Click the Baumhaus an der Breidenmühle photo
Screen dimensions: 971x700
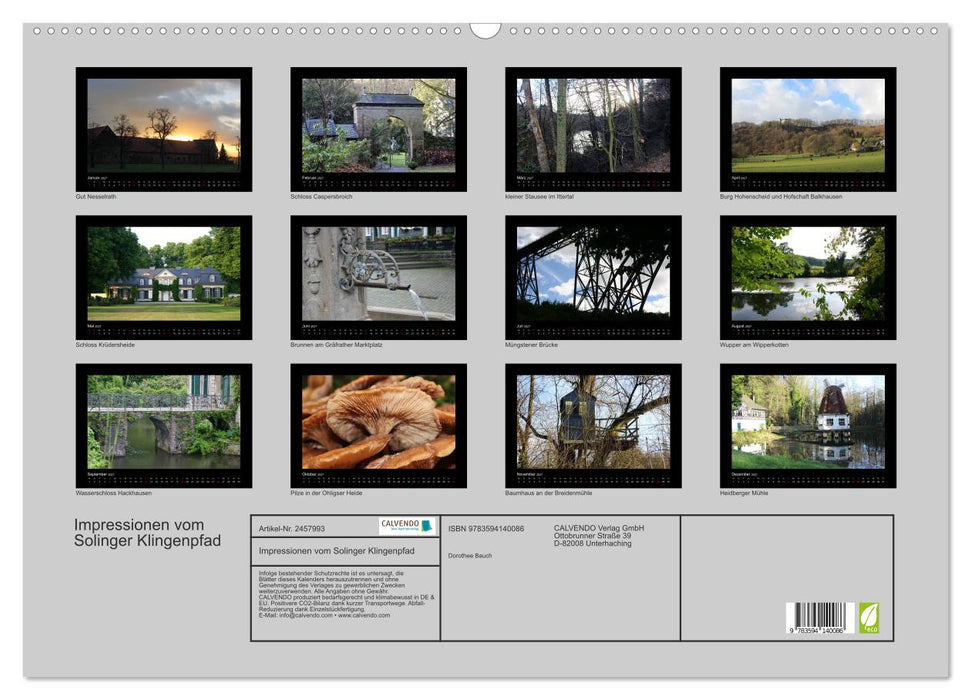593,426
